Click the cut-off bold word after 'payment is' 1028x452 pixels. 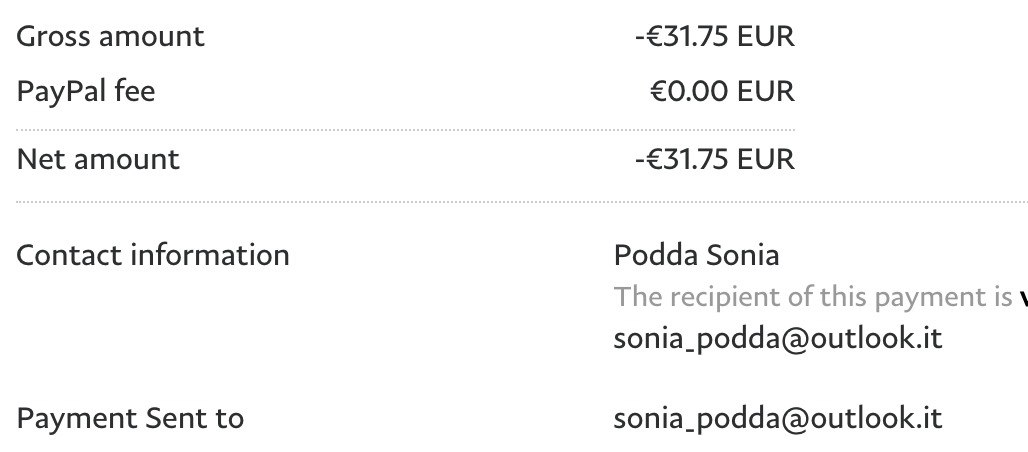coord(1022,297)
